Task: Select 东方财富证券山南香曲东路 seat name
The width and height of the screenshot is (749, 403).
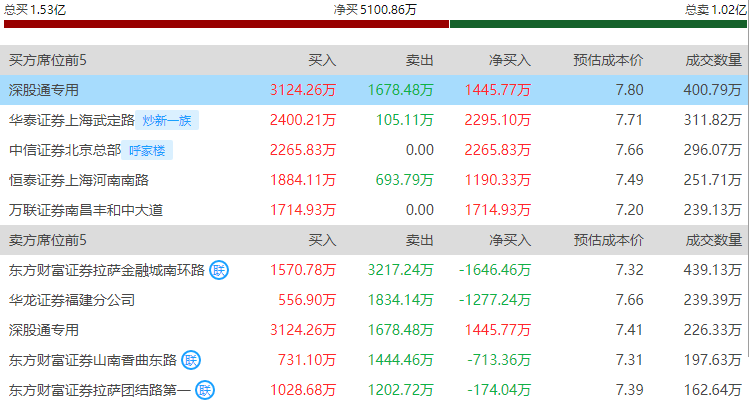Action: click(93, 360)
